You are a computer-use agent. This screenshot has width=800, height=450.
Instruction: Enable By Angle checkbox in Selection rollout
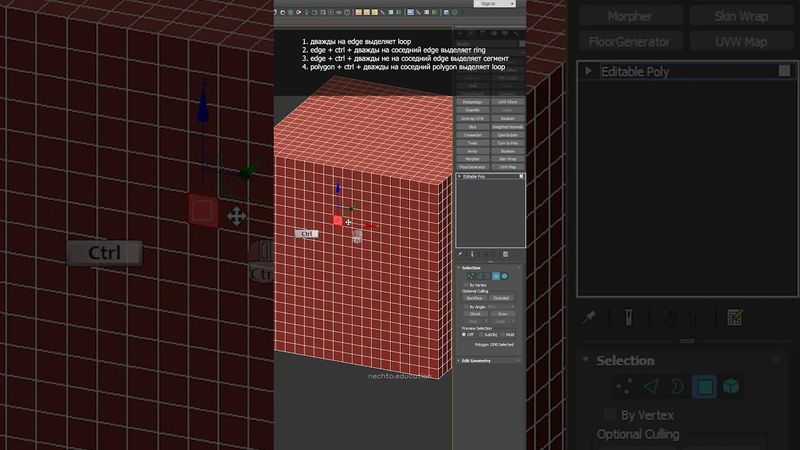[x=466, y=306]
